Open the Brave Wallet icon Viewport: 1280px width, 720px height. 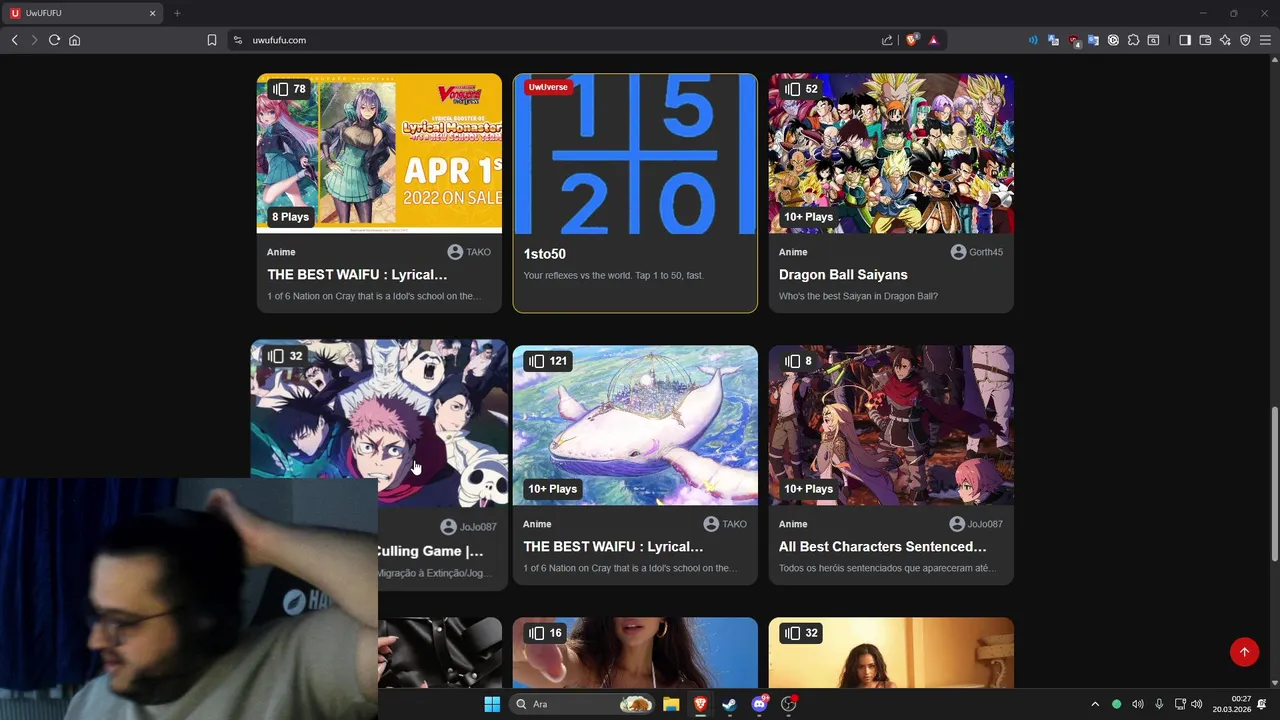pos(1205,40)
